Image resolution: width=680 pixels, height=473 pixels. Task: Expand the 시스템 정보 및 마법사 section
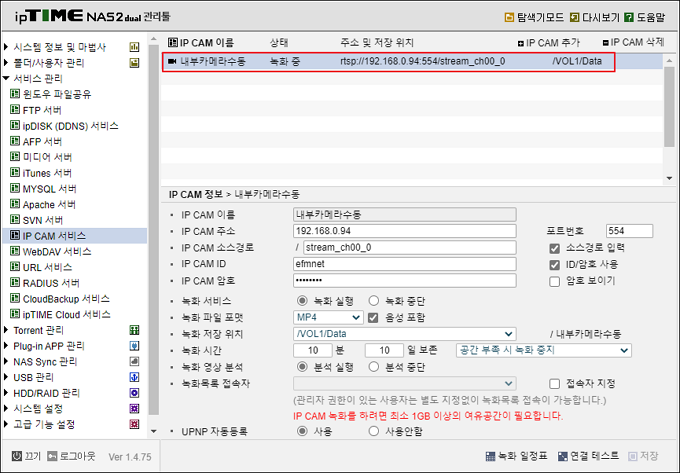tap(6, 47)
